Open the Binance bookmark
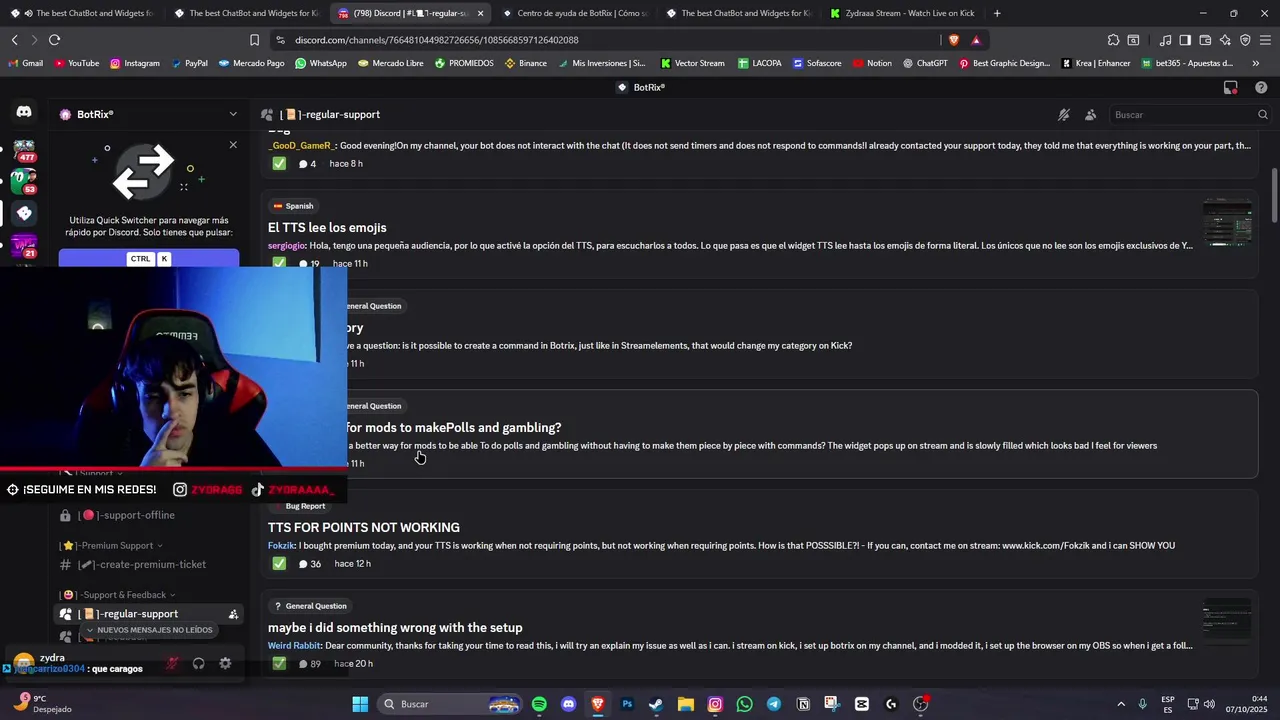1280x720 pixels. (526, 63)
